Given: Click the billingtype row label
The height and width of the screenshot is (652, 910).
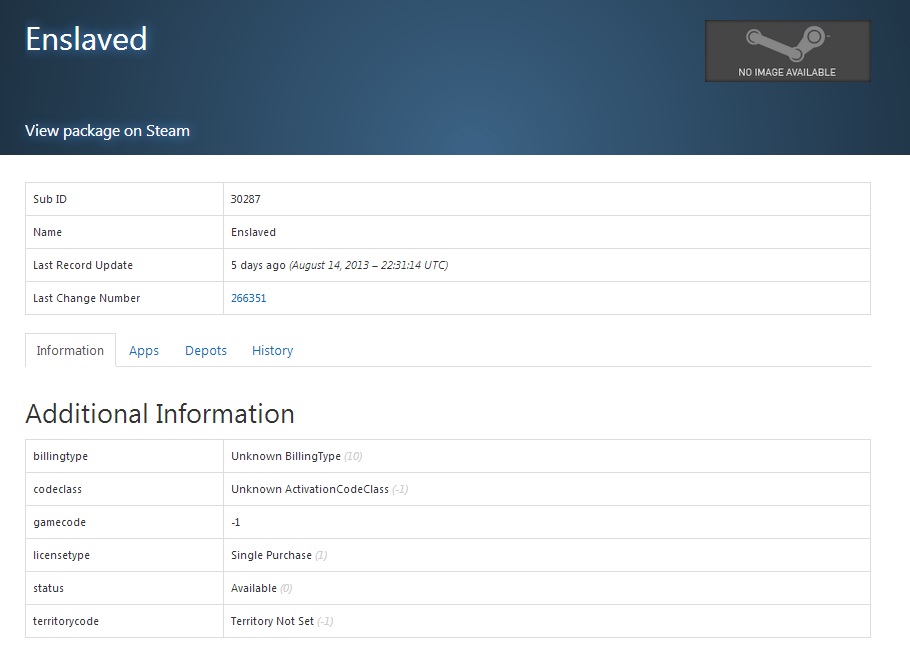Looking at the screenshot, I should pyautogui.click(x=61, y=456).
